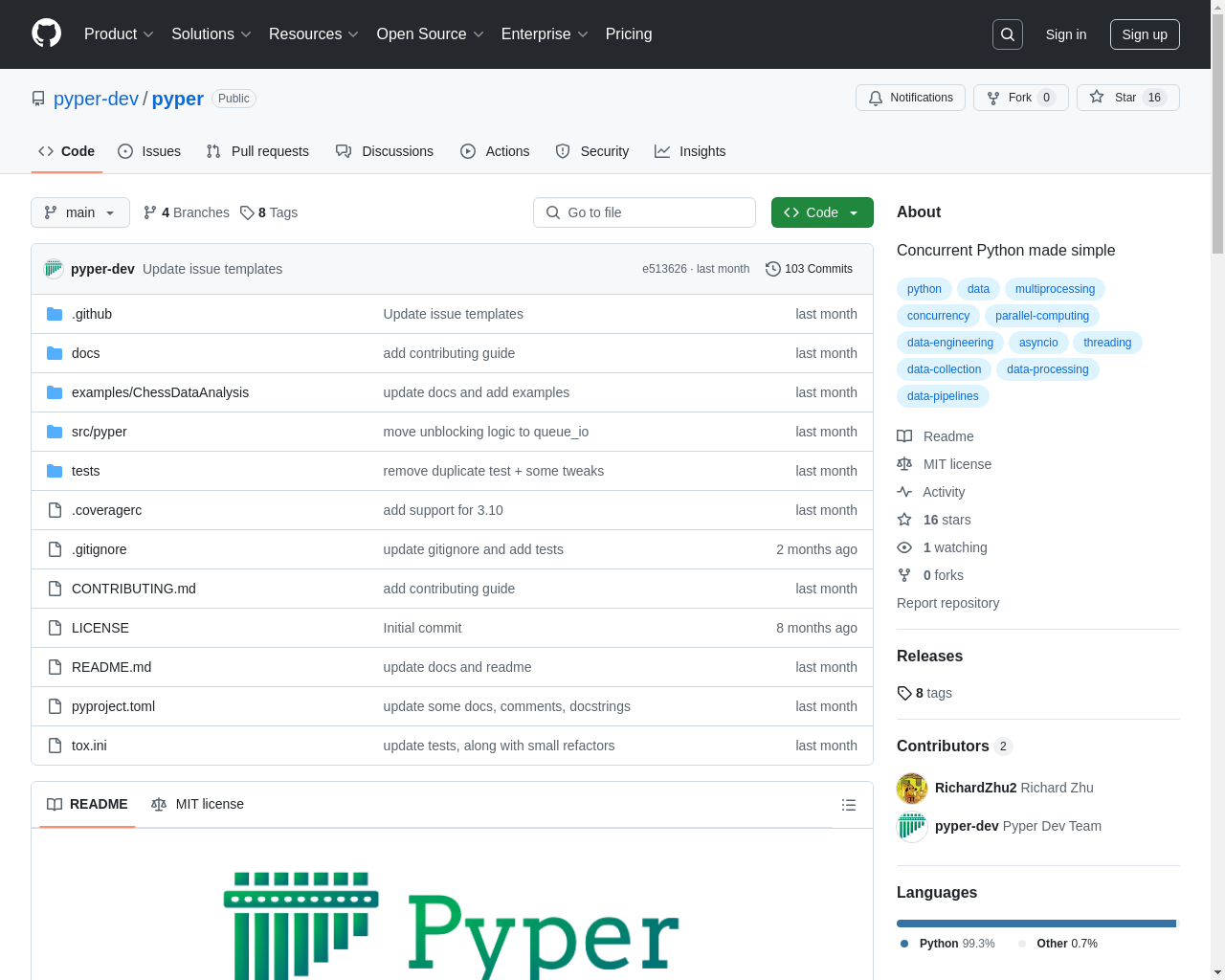Click pyper-dev contributor avatar

tap(912, 827)
